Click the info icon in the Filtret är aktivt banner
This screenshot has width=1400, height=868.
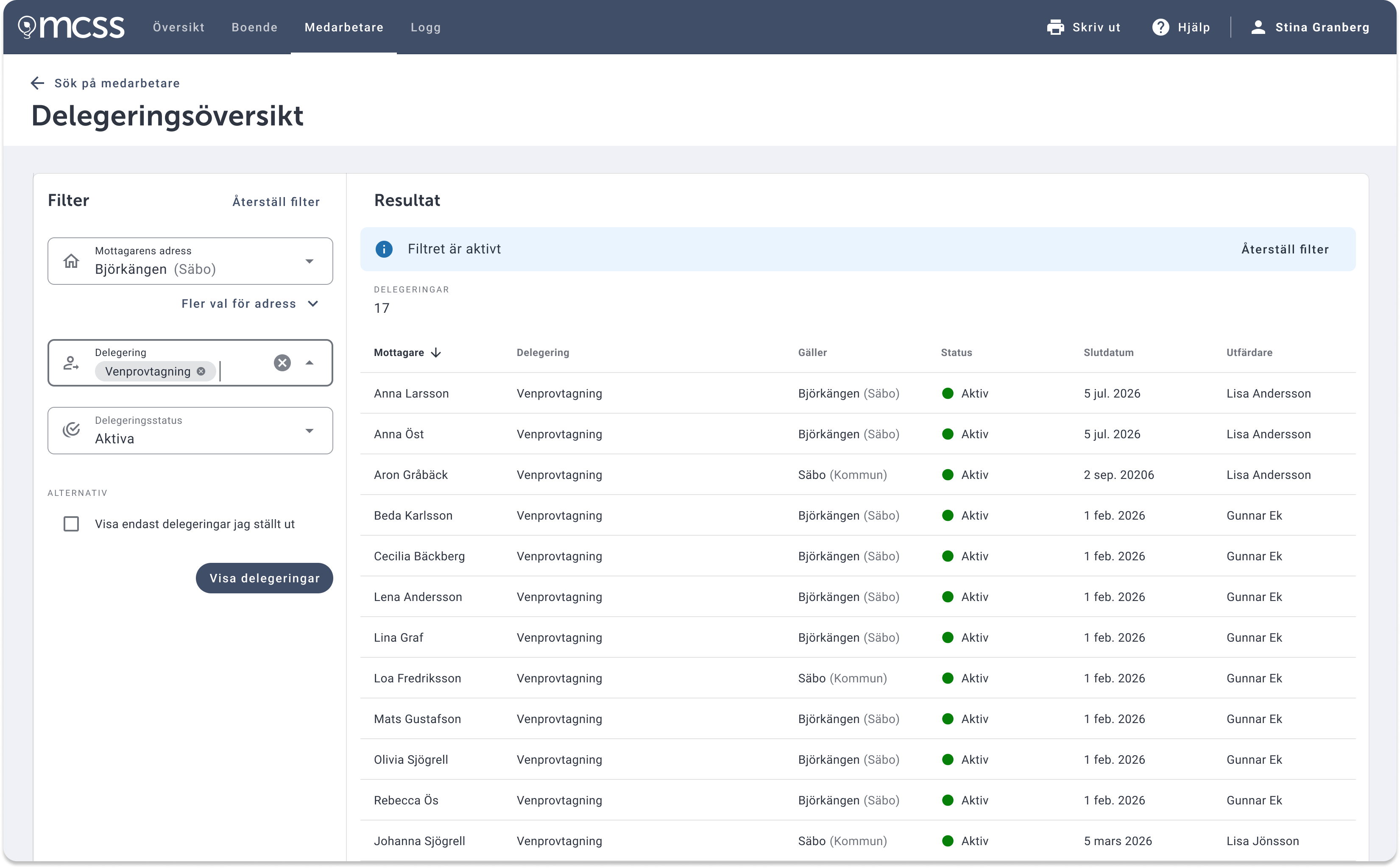[x=384, y=249]
